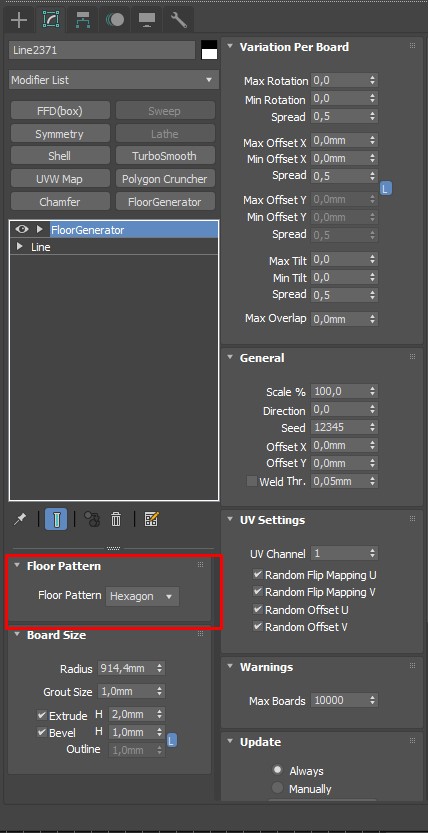Open Configure Modifier Sets icon
The height and width of the screenshot is (833, 428).
pyautogui.click(x=152, y=519)
